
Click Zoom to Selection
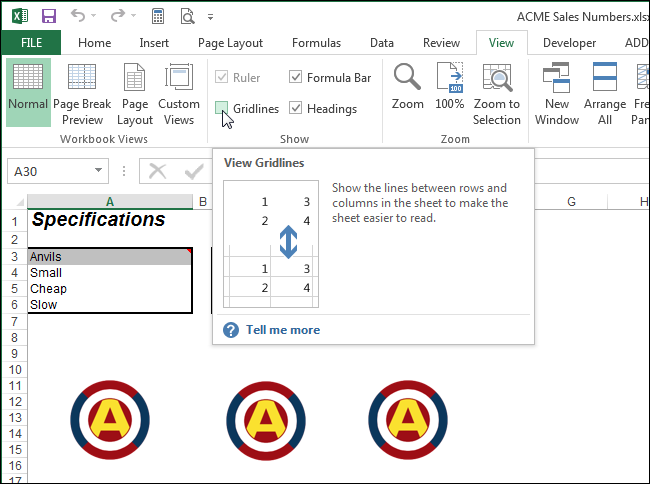[x=497, y=94]
